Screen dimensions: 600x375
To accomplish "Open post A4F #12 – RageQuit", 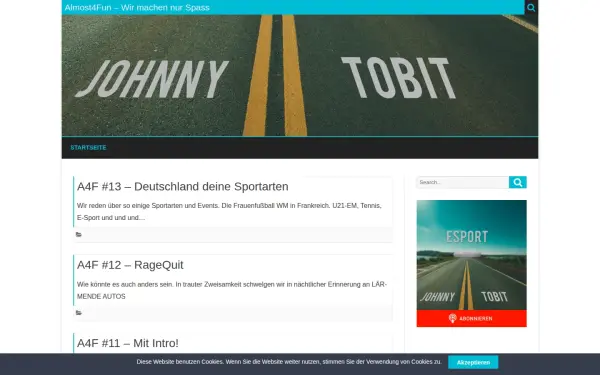I will 130,265.
